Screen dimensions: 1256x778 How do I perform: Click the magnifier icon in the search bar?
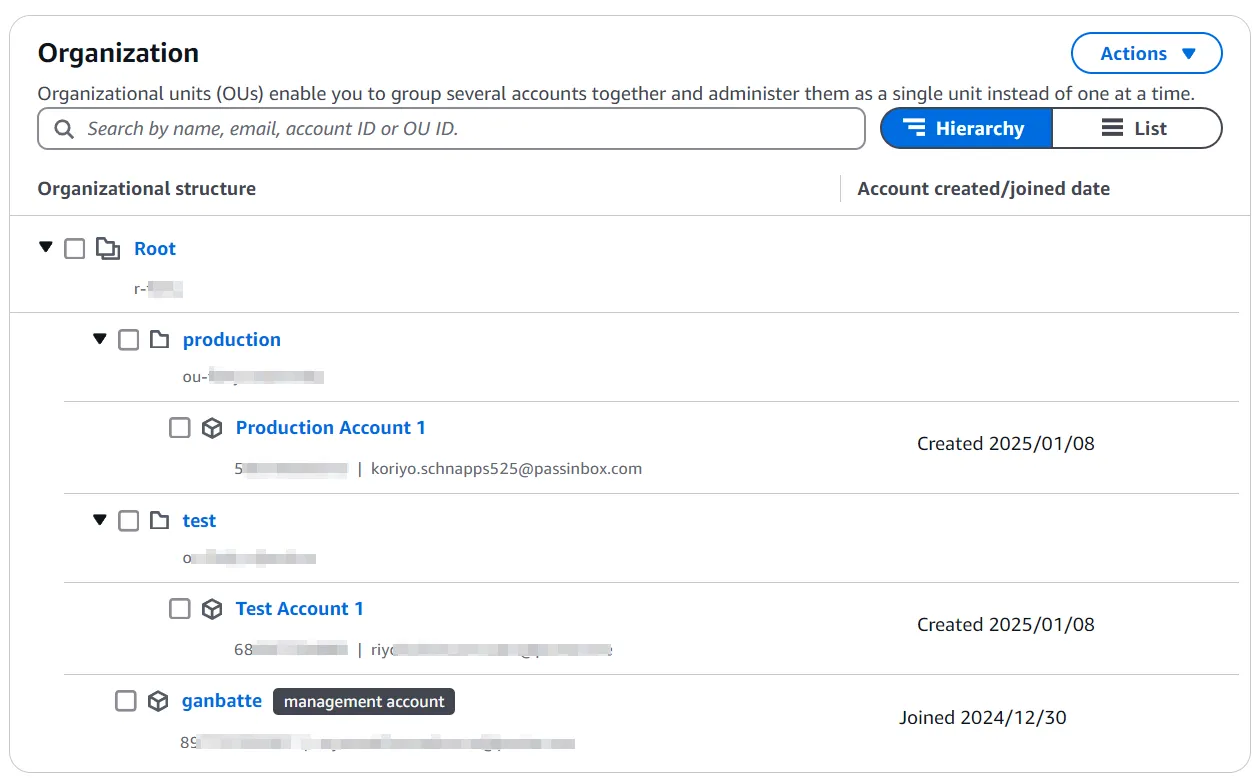click(x=62, y=128)
